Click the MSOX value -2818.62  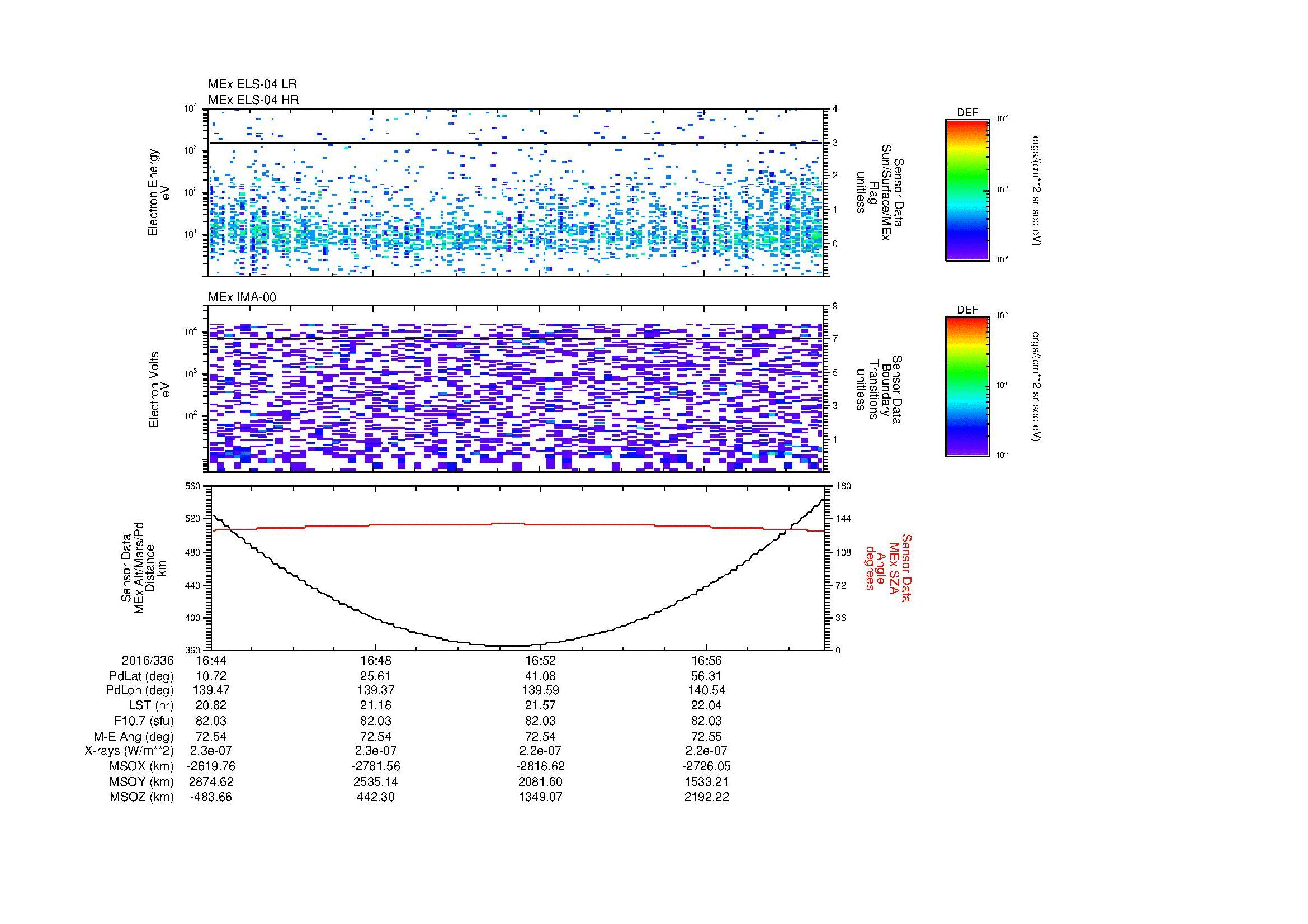[x=541, y=766]
